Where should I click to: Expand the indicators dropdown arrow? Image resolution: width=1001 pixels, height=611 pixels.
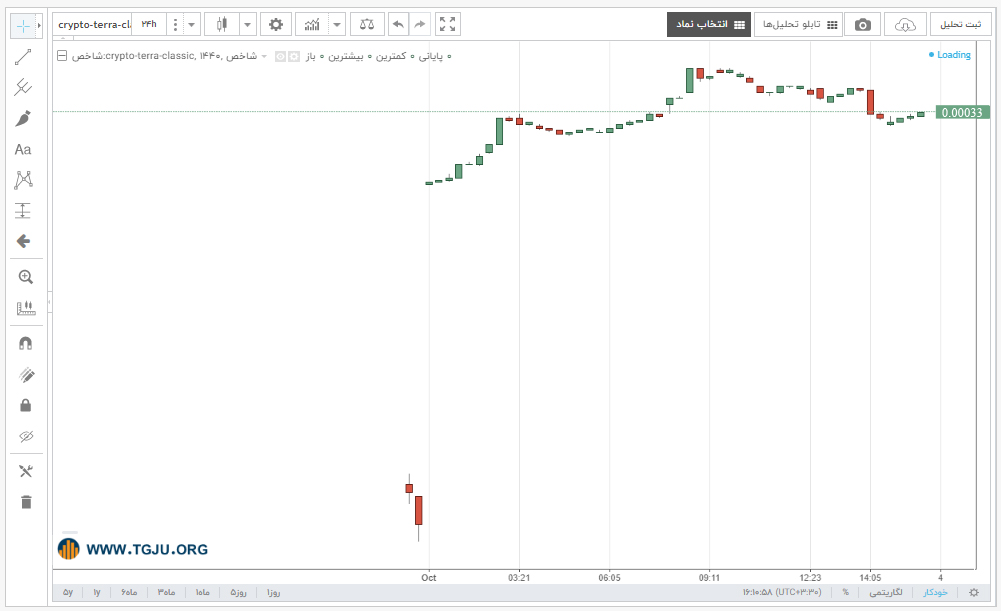click(x=337, y=25)
